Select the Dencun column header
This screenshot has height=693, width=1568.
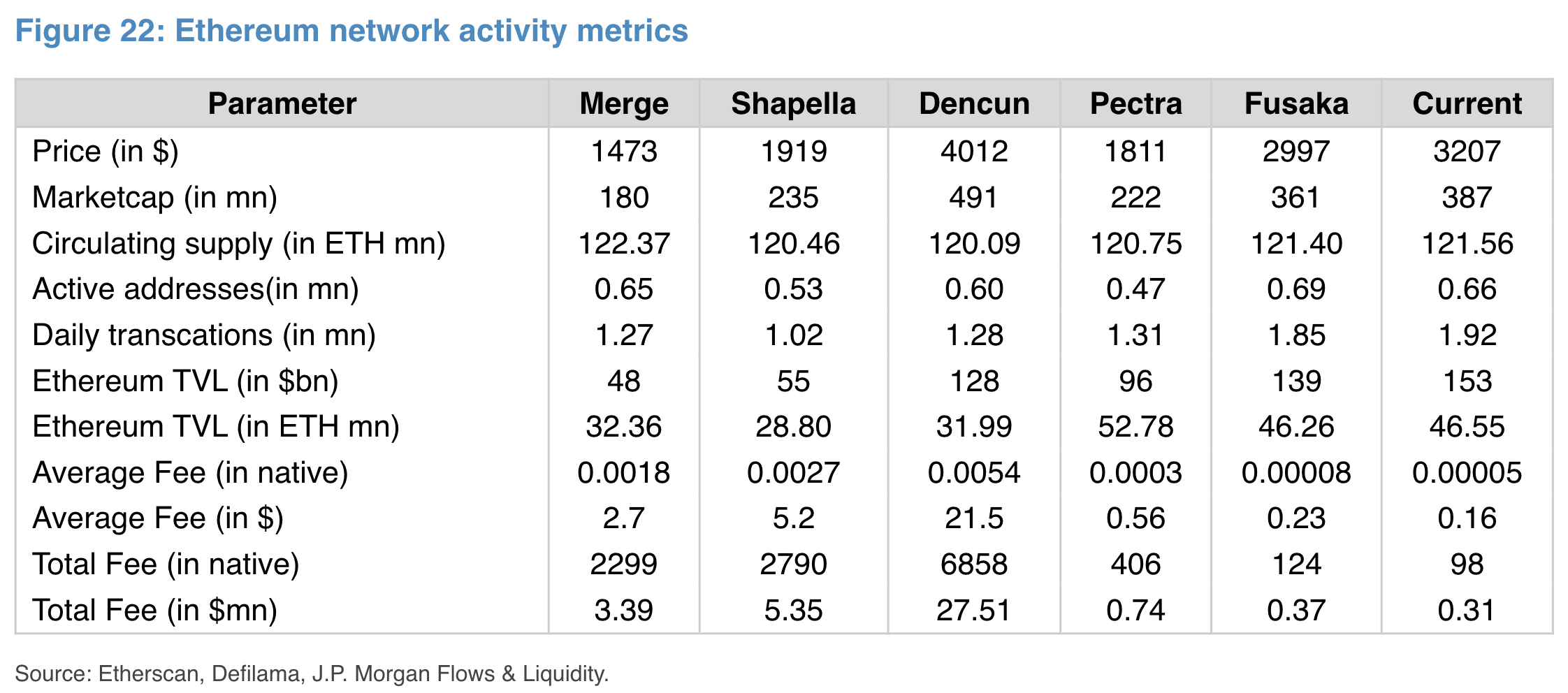point(974,103)
